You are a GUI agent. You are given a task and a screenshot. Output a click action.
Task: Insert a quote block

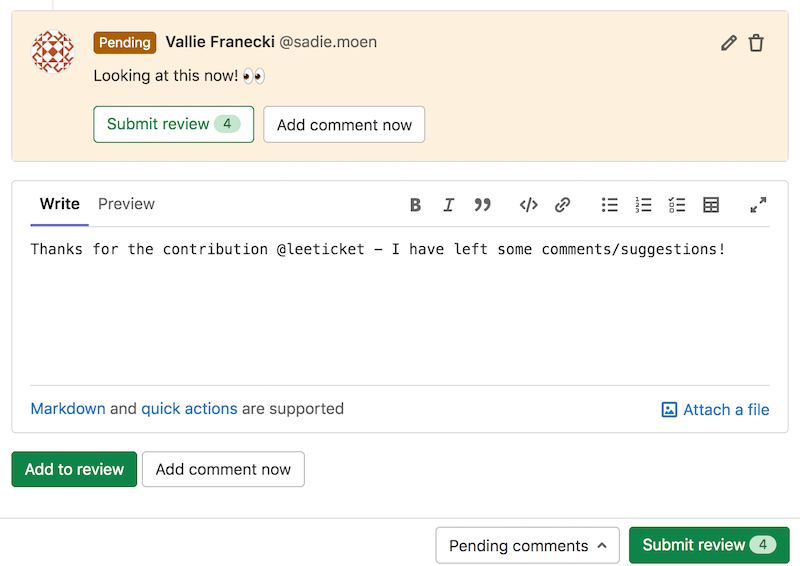[x=482, y=205]
